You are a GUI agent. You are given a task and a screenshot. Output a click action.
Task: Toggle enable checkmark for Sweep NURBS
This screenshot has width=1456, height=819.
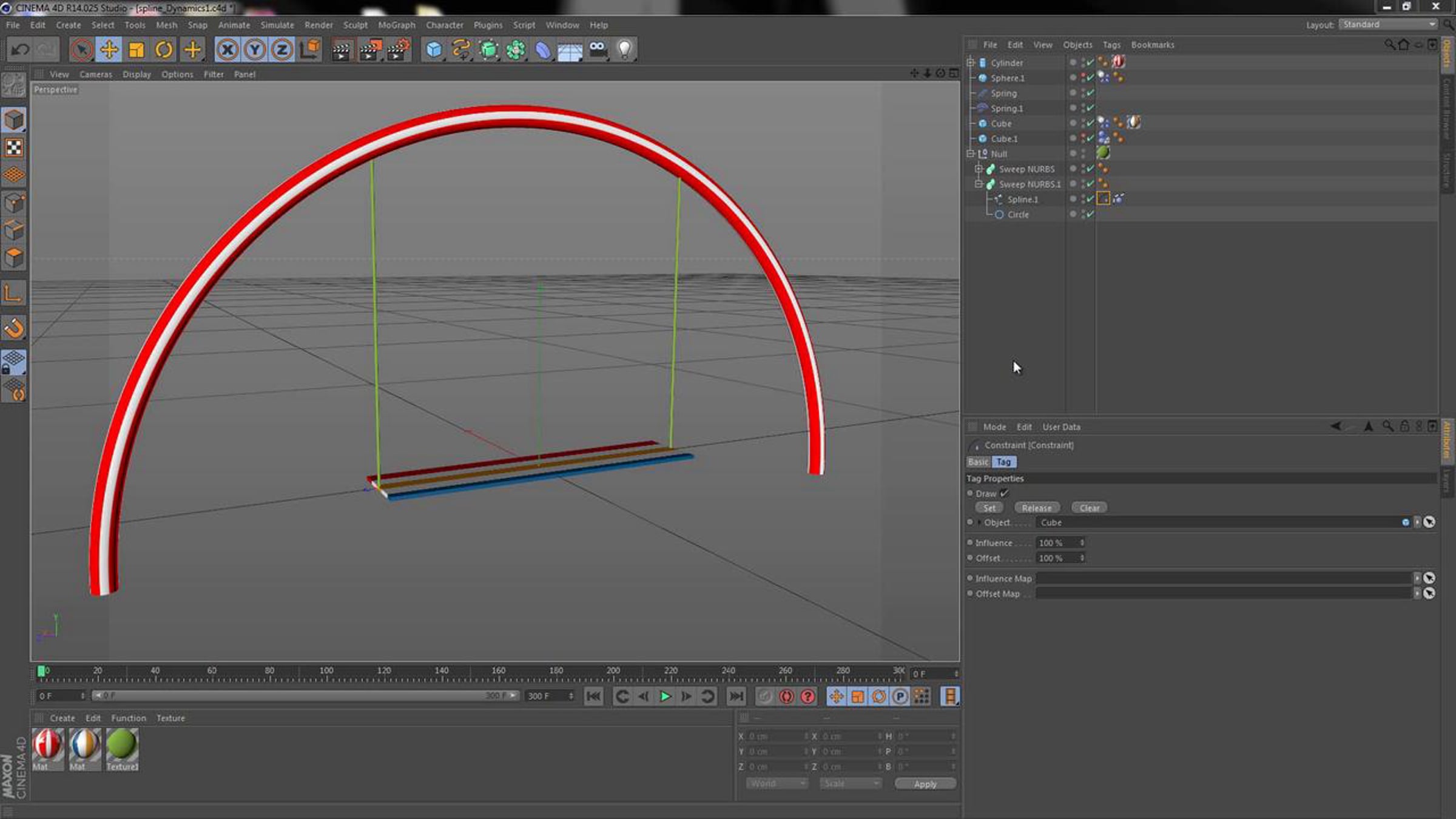tap(1090, 169)
